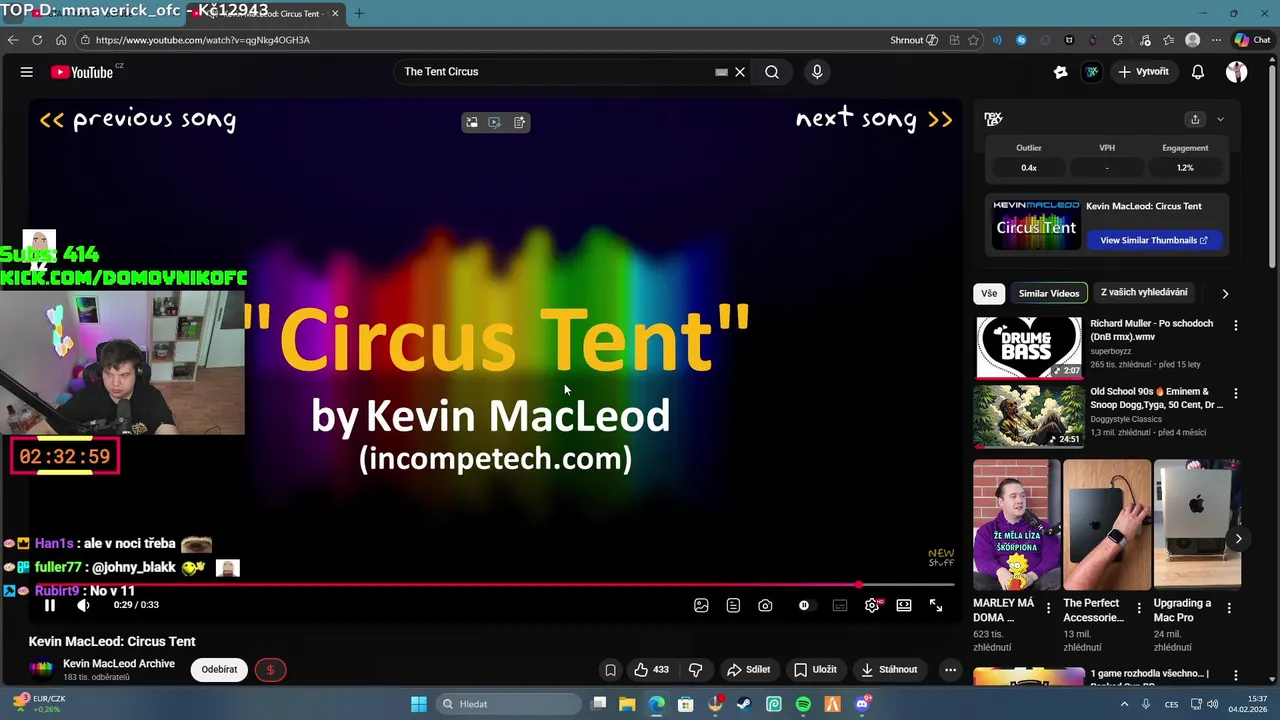Click the browser address bar URL
Viewport: 1280px width, 720px height.
coord(203,40)
